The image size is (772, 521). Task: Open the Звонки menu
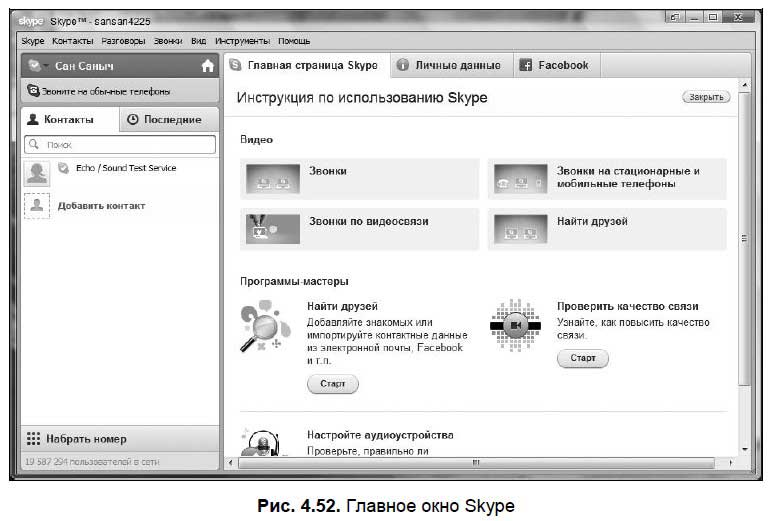[168, 41]
